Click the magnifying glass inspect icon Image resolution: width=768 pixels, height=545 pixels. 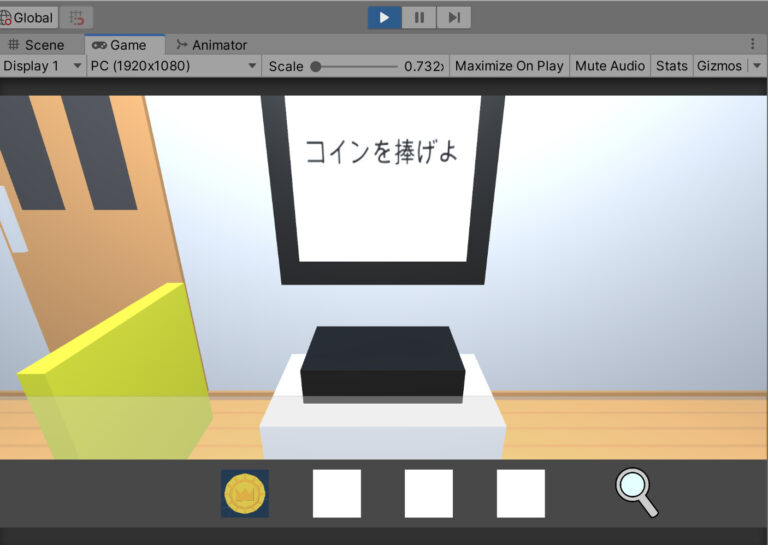click(x=636, y=492)
